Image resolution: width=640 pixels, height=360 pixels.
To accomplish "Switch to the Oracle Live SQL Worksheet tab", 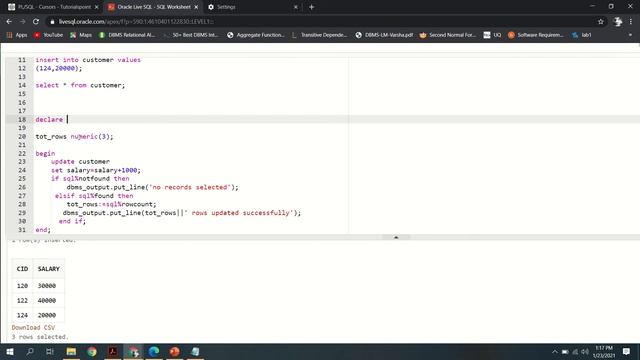I will [153, 7].
